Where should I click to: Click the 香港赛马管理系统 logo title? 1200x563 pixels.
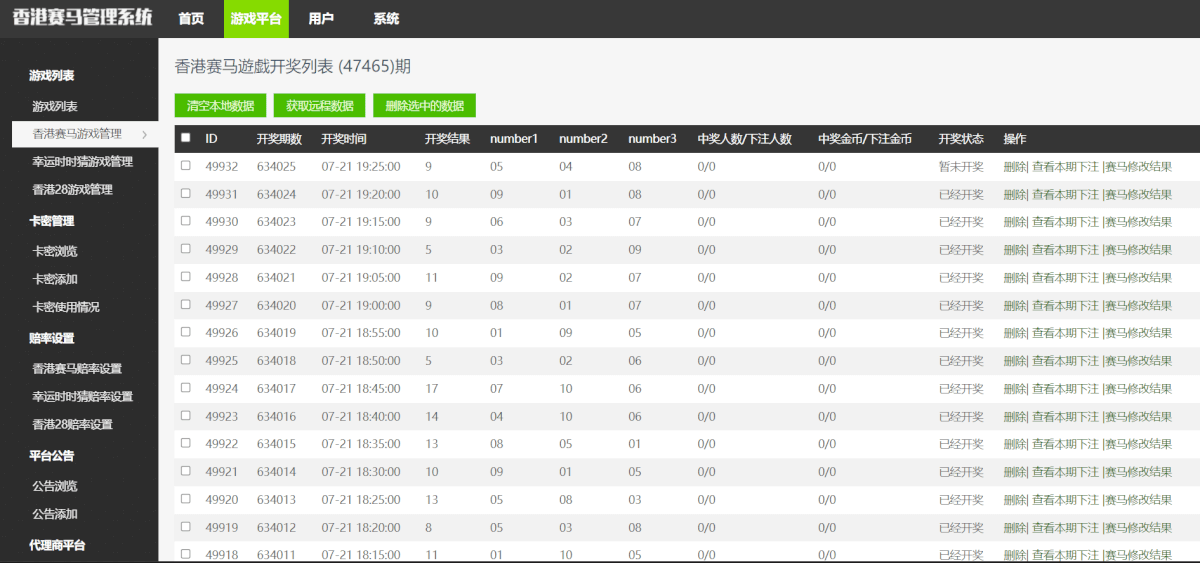[77, 17]
